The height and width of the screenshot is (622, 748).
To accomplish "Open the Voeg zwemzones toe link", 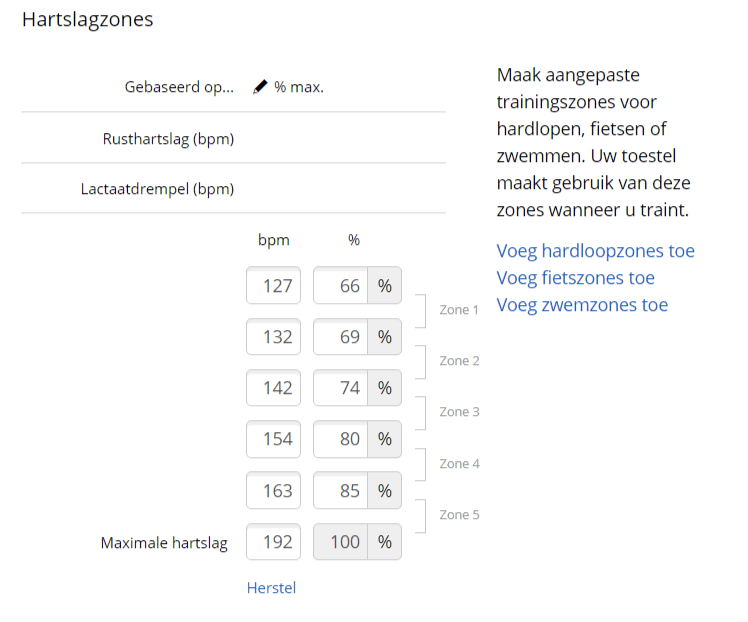I will pos(582,305).
